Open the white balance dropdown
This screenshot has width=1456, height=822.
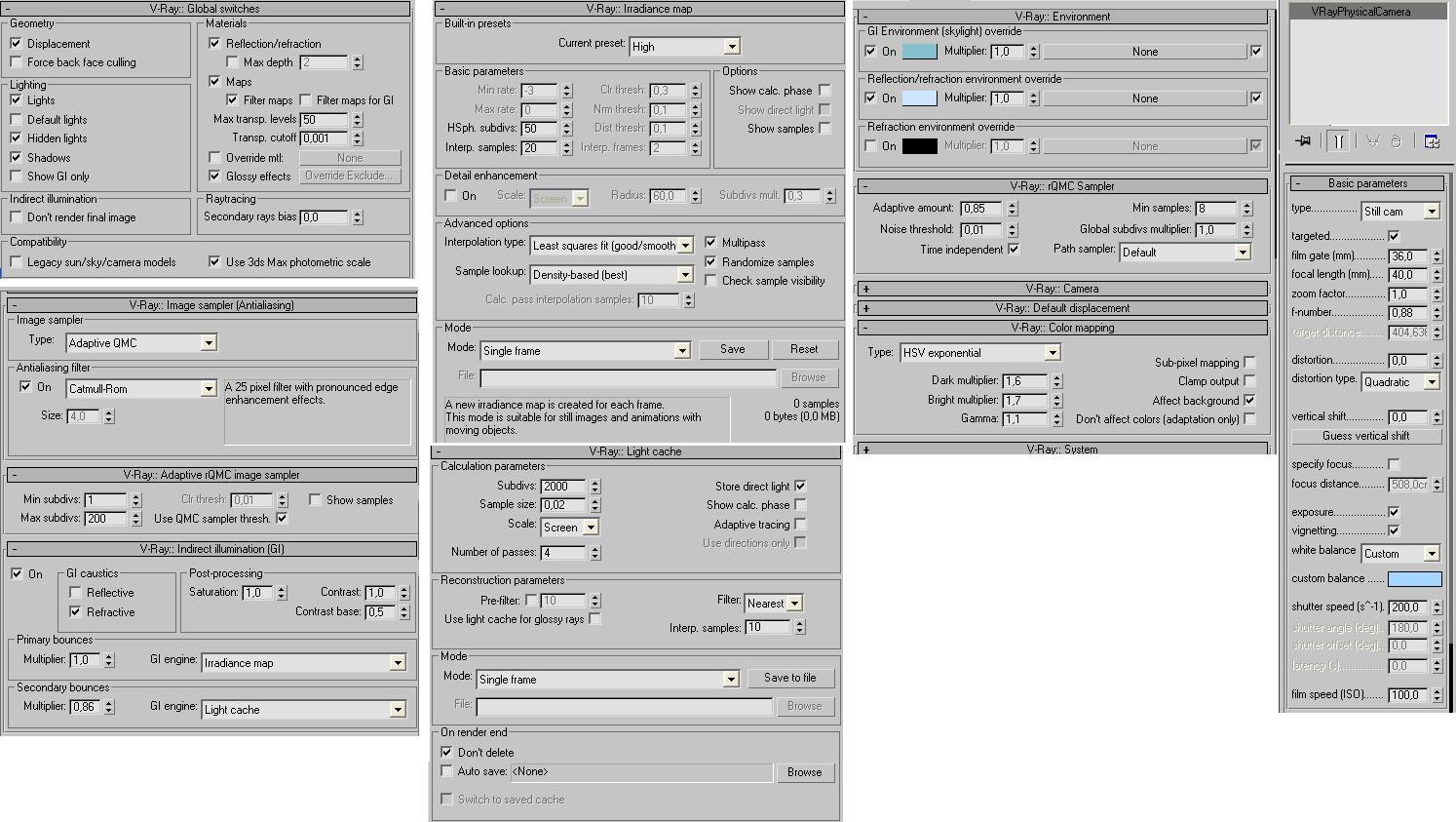(x=1400, y=554)
